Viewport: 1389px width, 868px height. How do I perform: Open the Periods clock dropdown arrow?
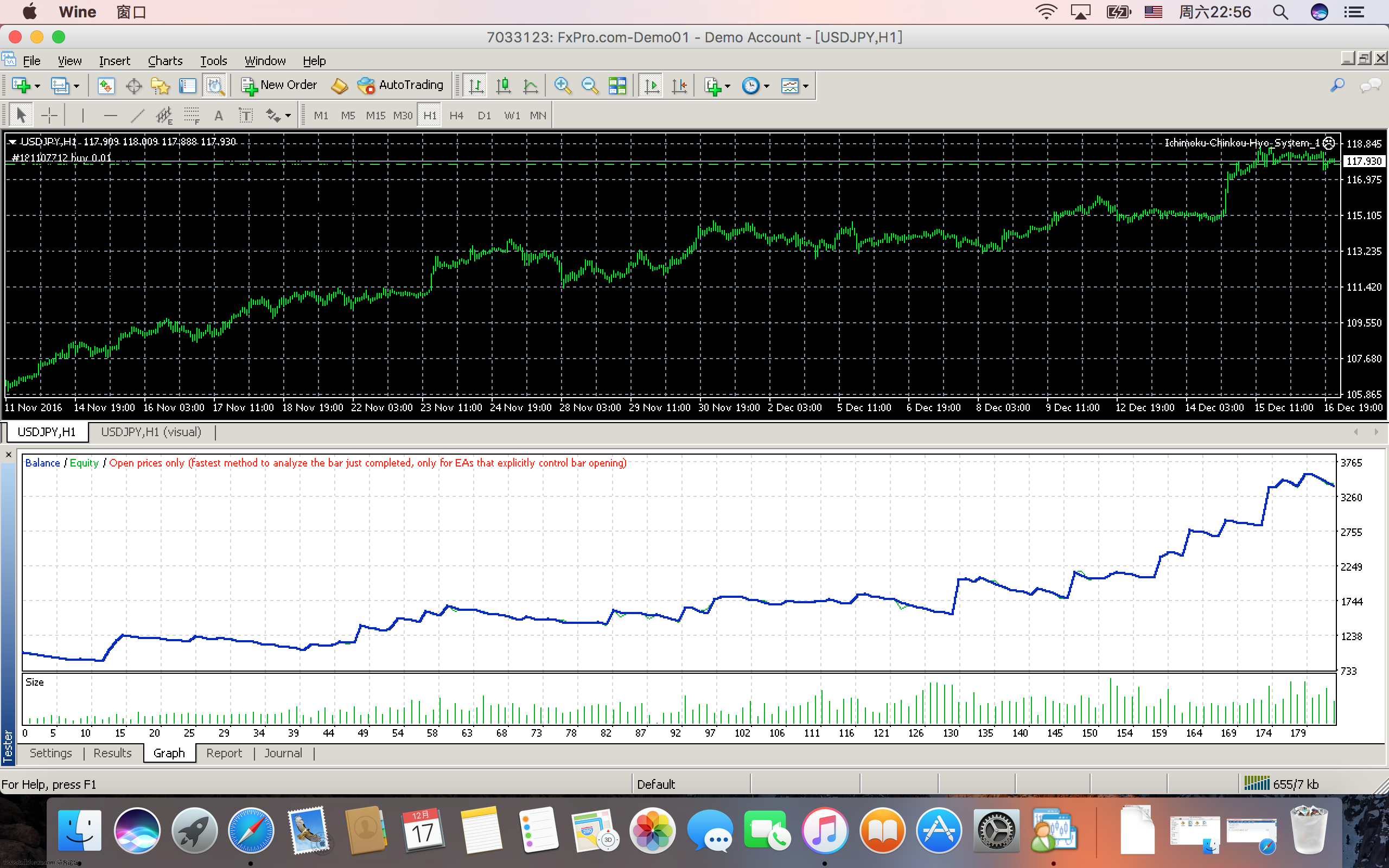[767, 86]
